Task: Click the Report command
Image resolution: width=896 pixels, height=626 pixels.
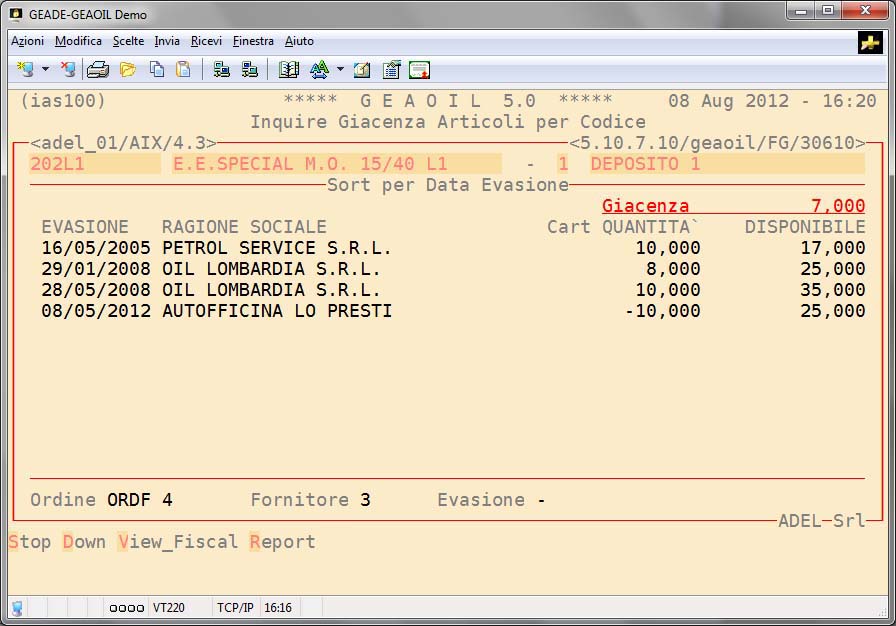Action: point(283,542)
